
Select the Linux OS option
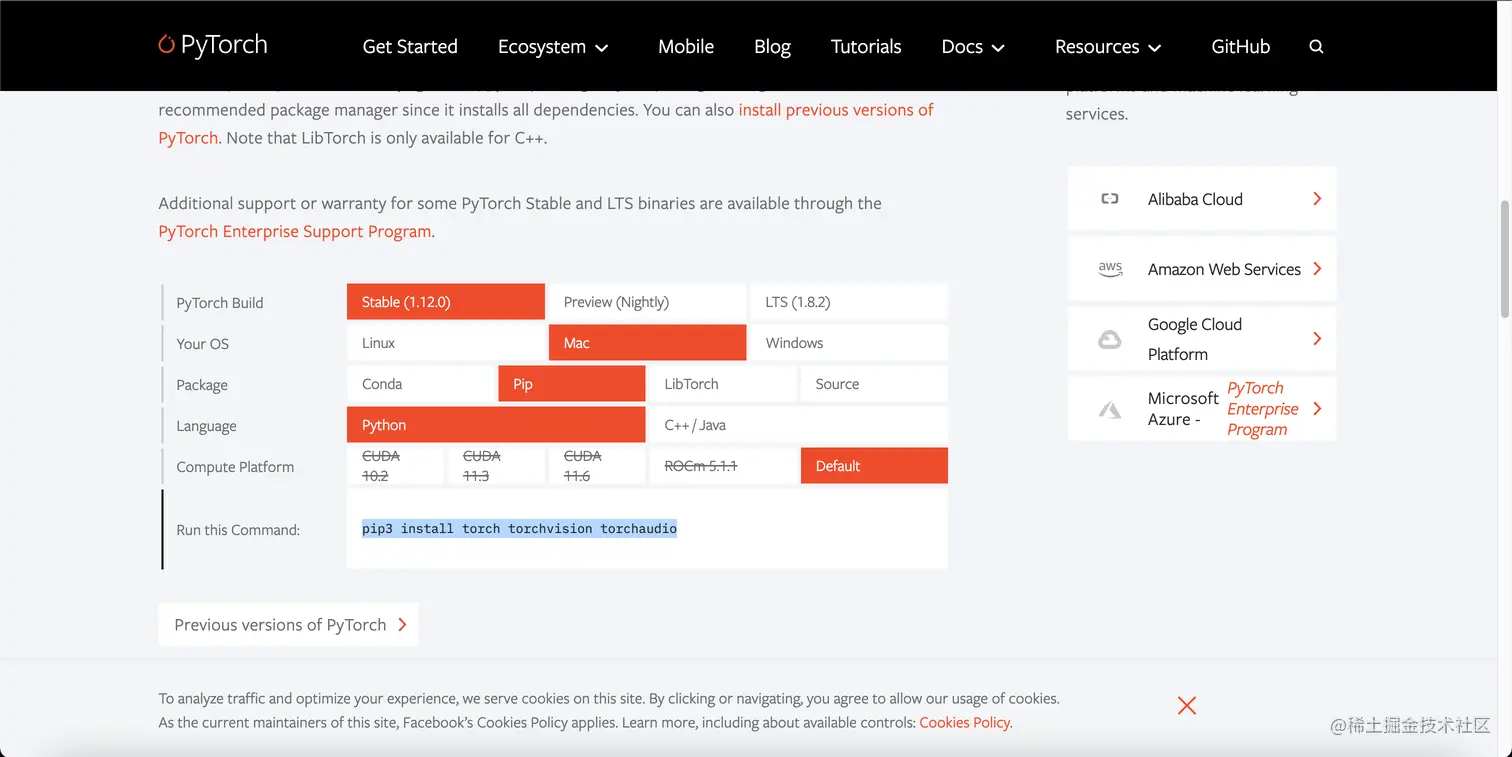click(x=446, y=343)
